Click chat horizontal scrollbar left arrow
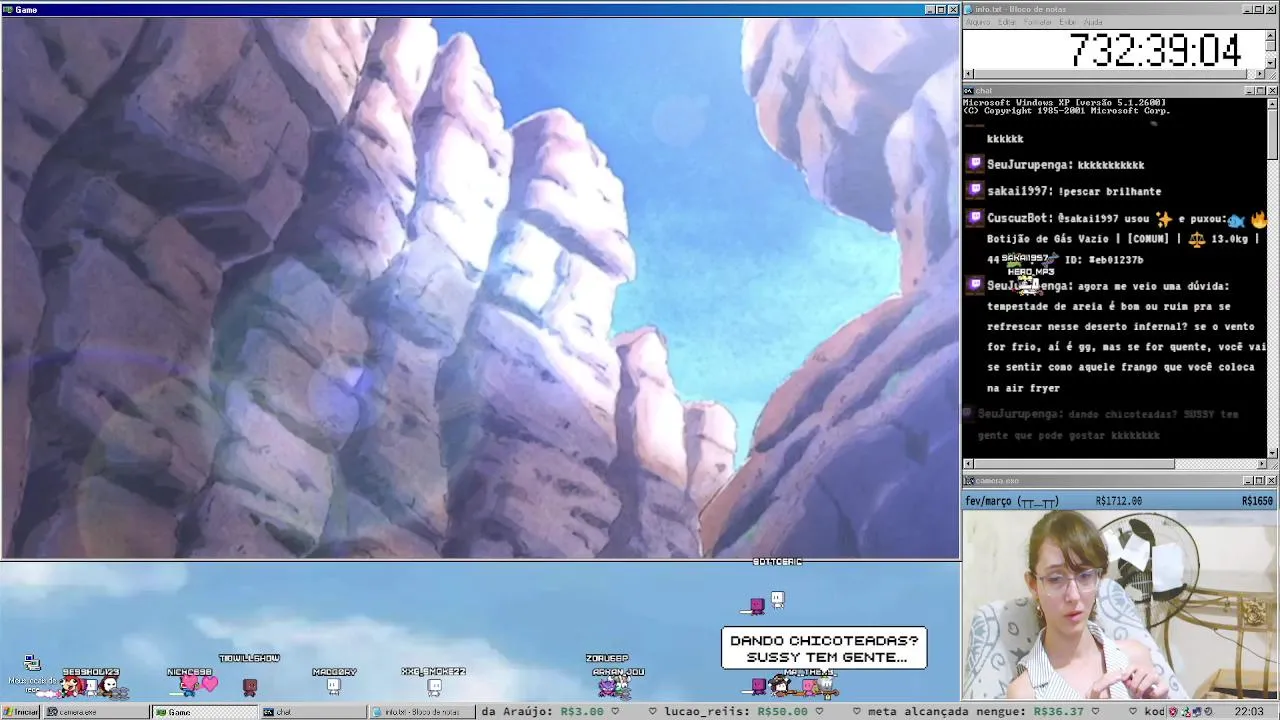 (x=968, y=464)
